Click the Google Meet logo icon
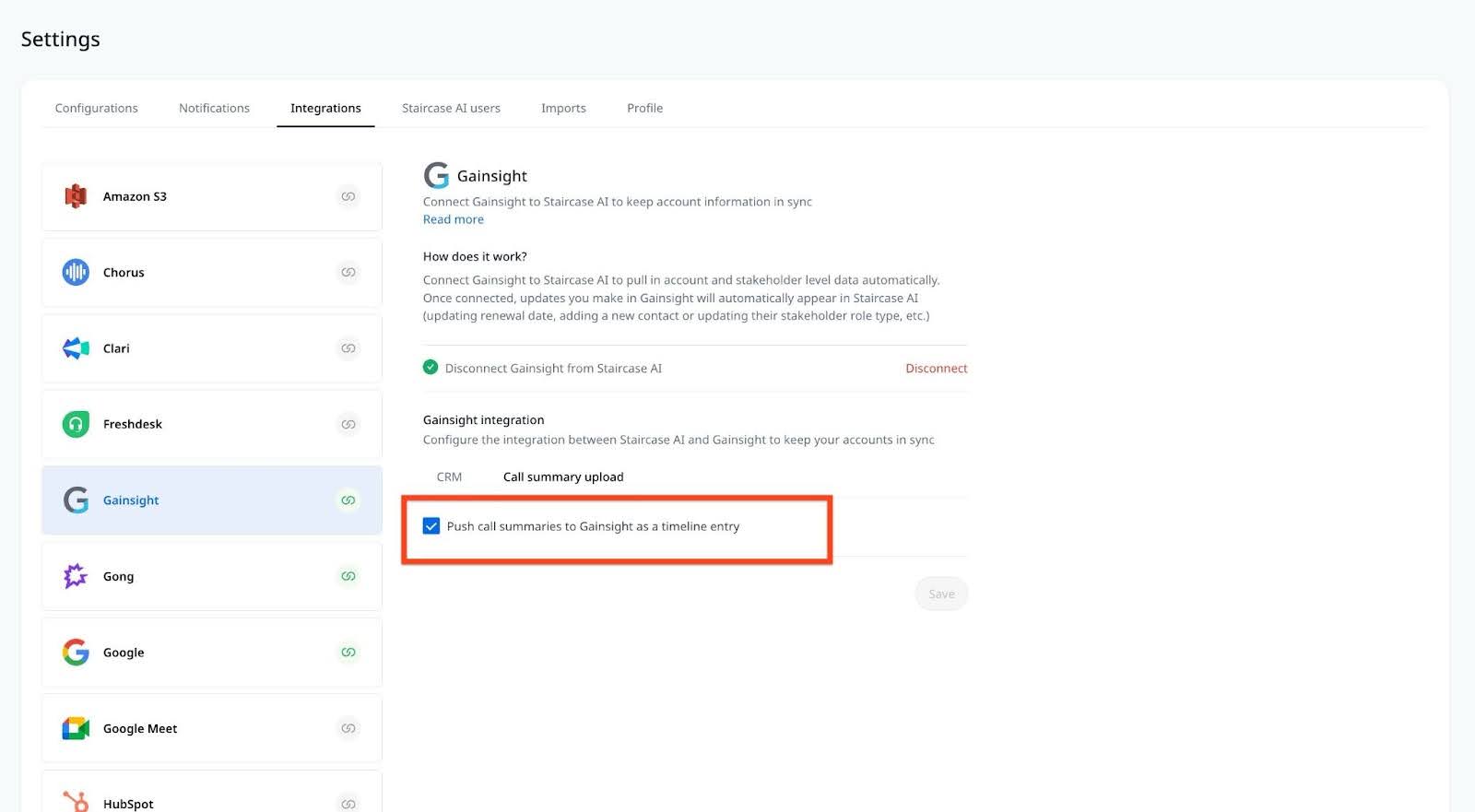The image size is (1475, 812). click(x=76, y=728)
